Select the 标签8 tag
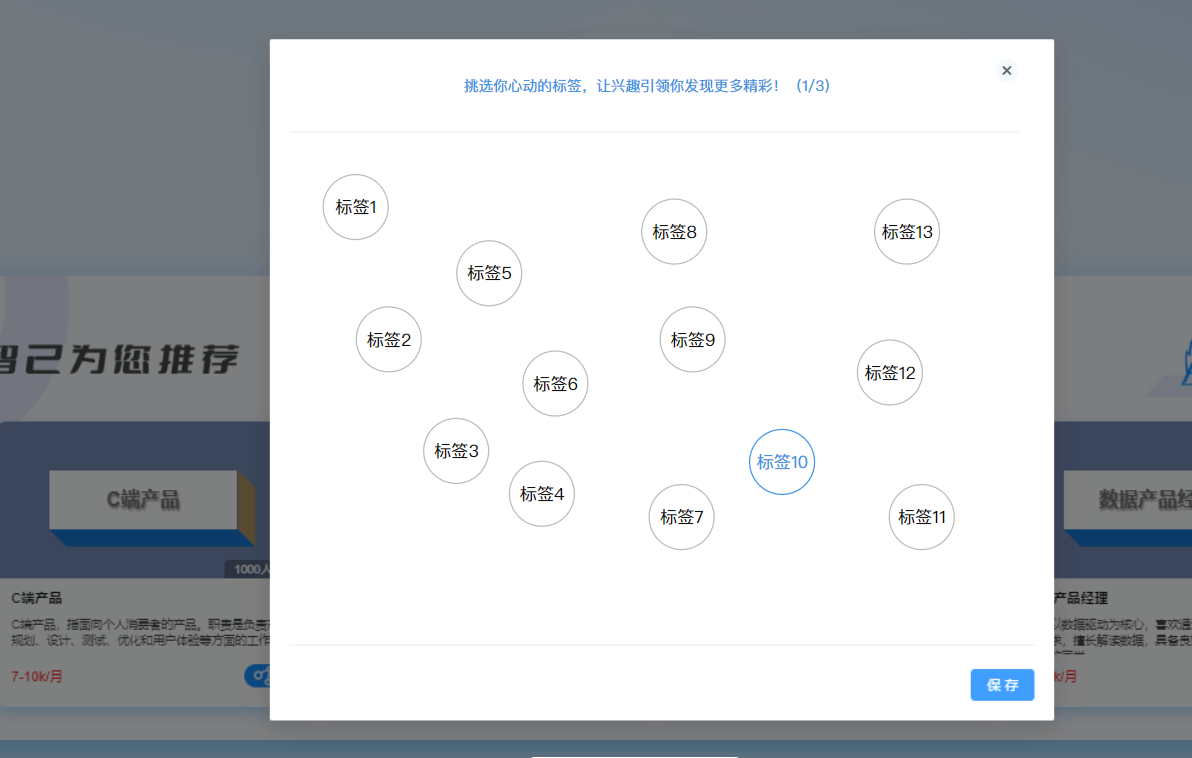The height and width of the screenshot is (758, 1192). [x=674, y=232]
